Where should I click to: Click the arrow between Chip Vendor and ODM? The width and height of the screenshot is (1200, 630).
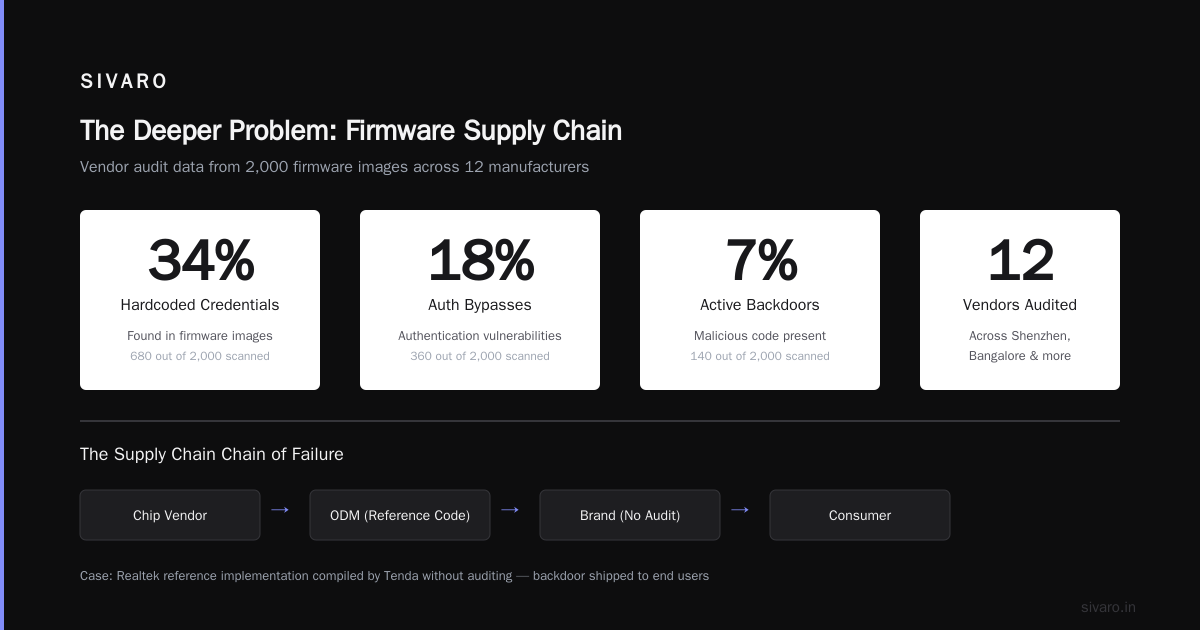coord(280,510)
